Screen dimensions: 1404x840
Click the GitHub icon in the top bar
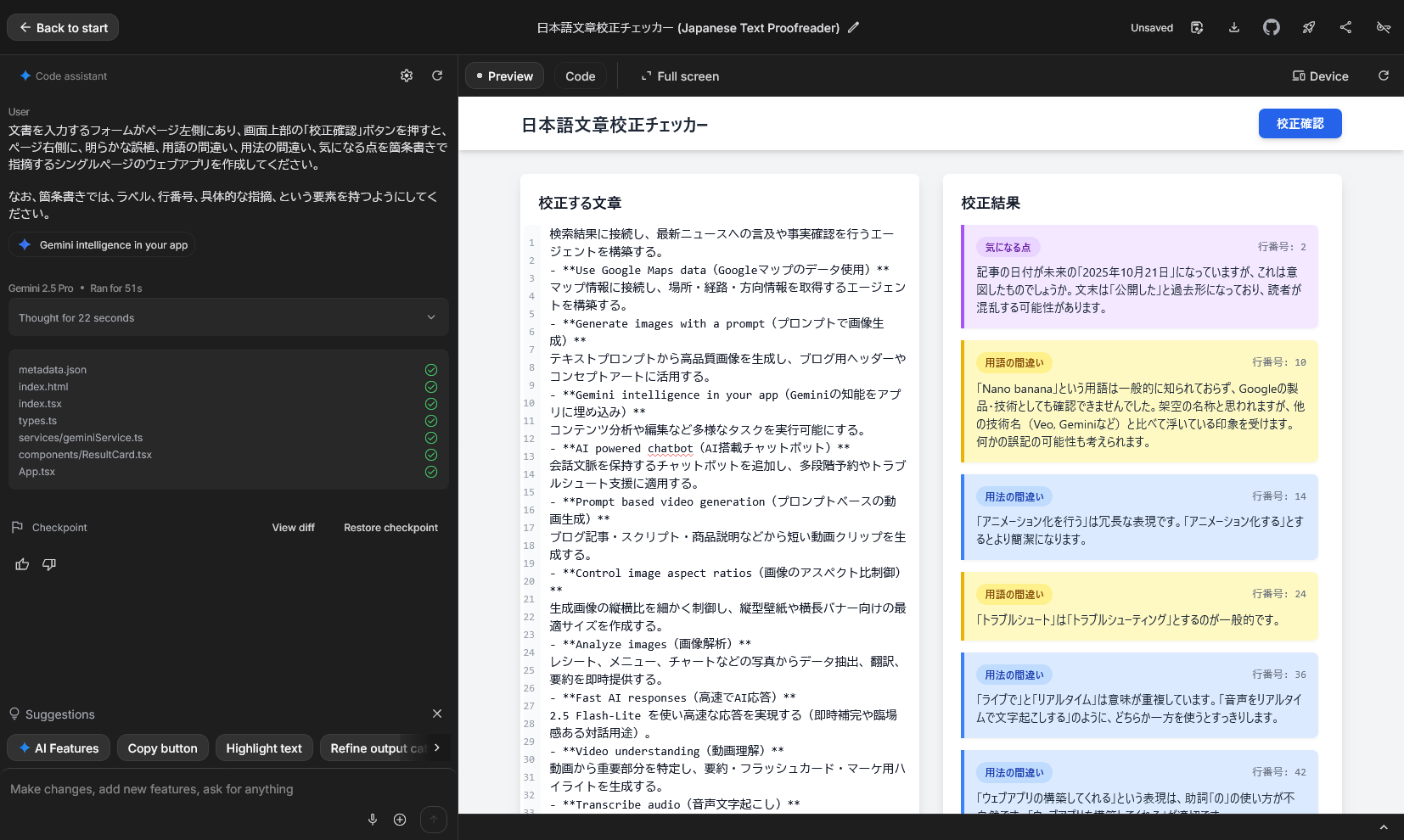(x=1271, y=27)
